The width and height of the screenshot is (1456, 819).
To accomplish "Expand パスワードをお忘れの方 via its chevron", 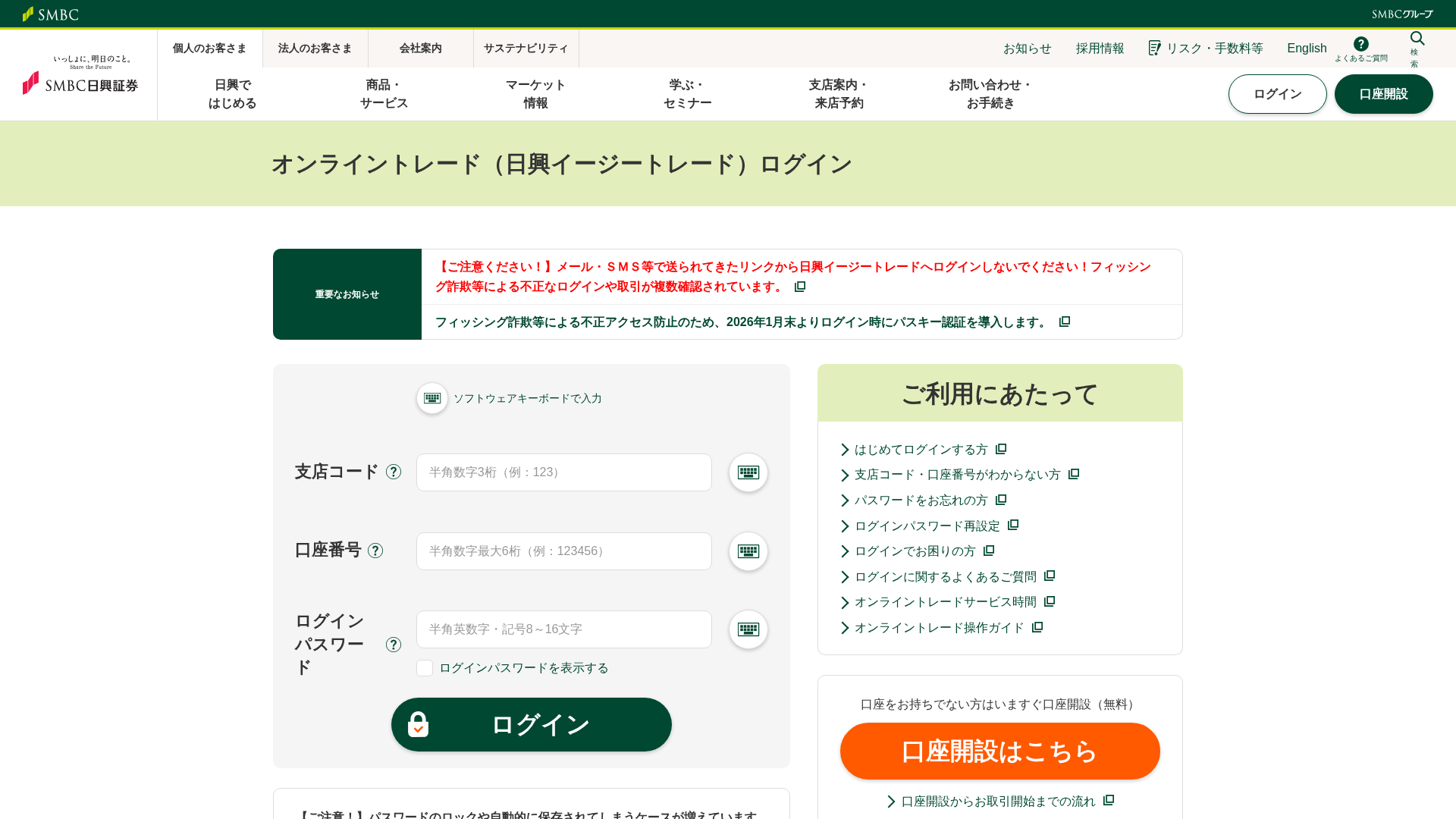I will tap(844, 500).
